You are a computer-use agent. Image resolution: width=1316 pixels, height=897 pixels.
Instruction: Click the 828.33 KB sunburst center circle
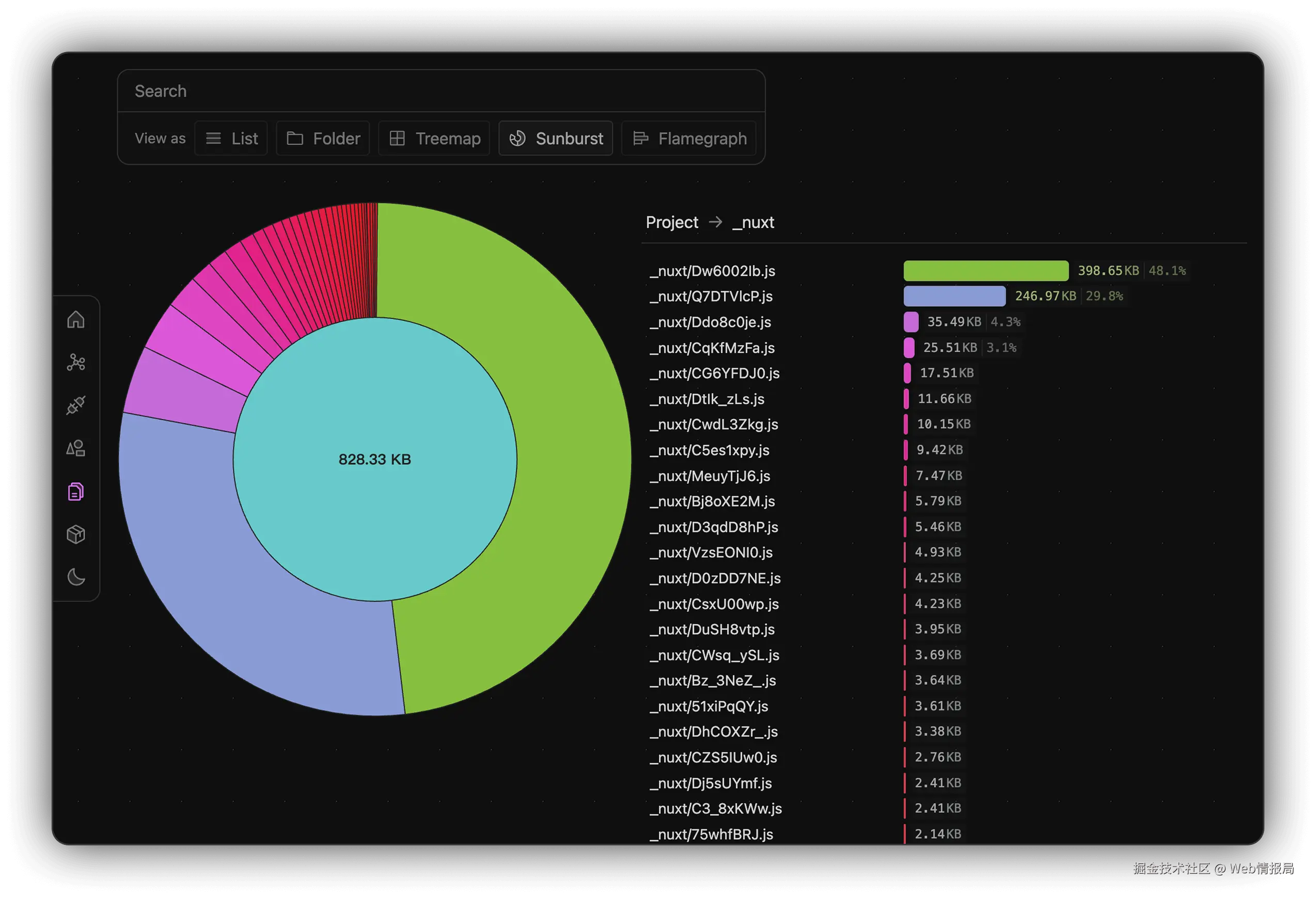coord(375,459)
